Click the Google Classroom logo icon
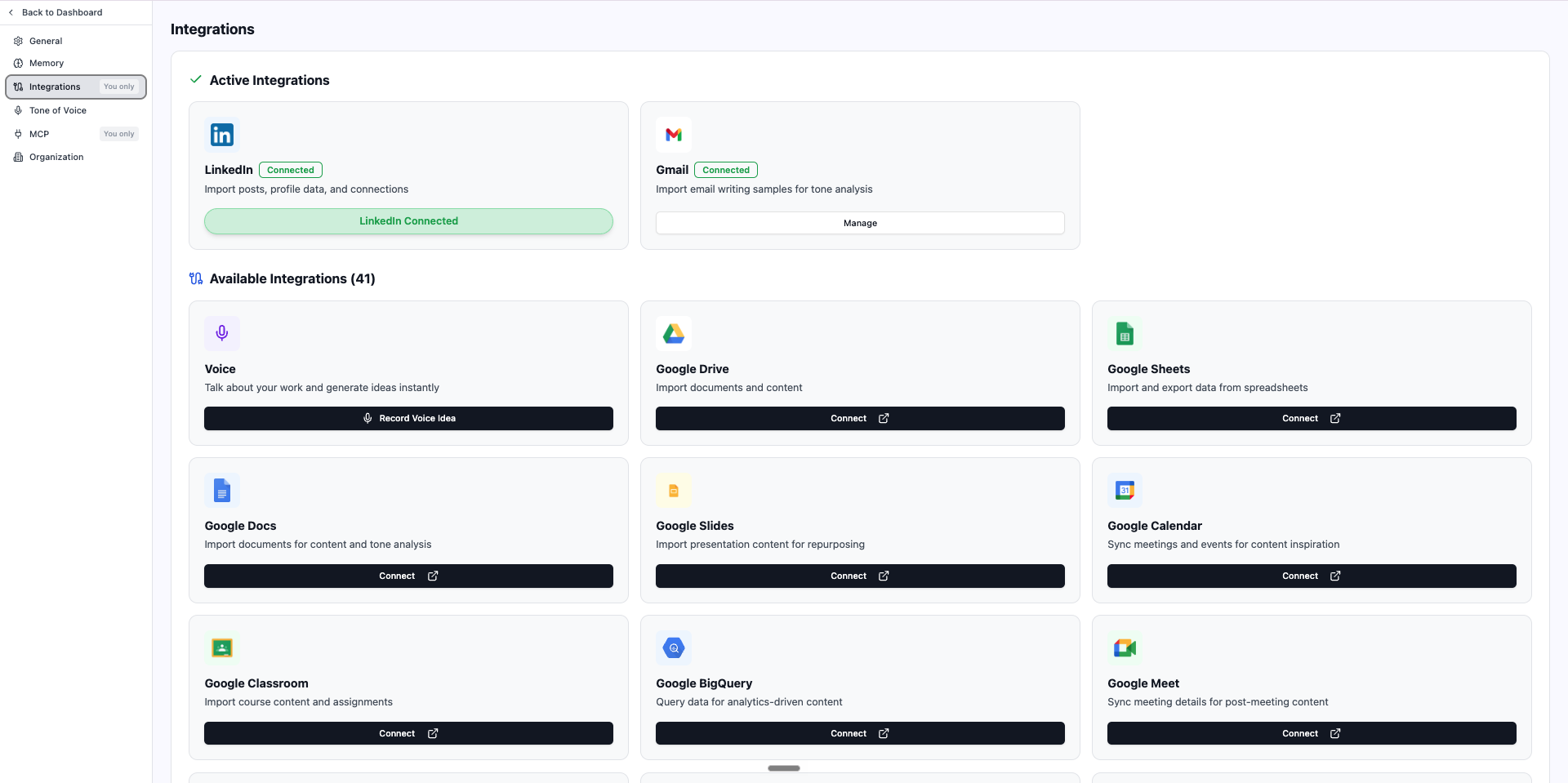The height and width of the screenshot is (783, 1568). (222, 648)
